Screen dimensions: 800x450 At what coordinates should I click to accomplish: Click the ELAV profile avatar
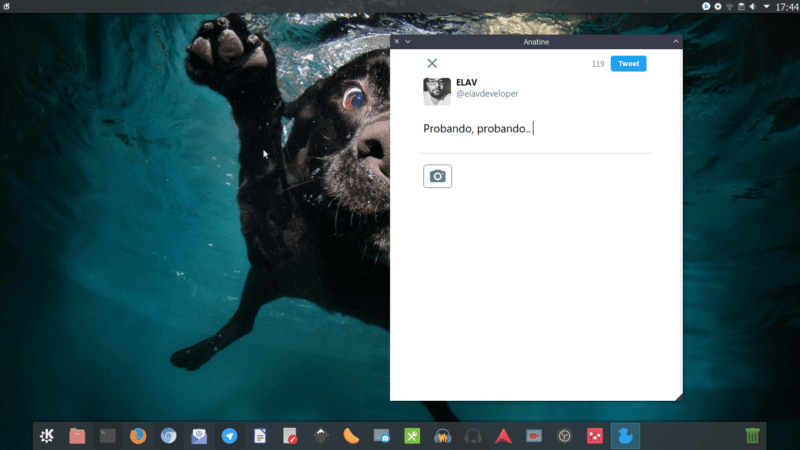point(437,91)
